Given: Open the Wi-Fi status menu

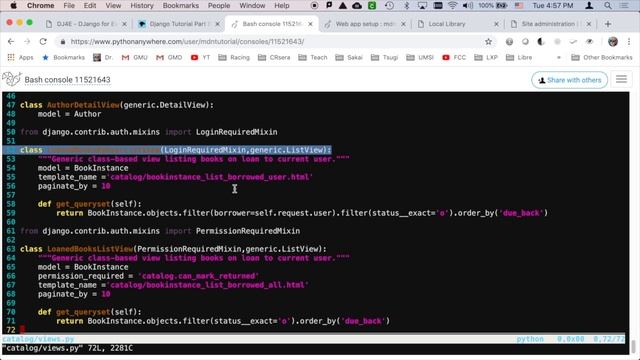Looking at the screenshot, I should pos(452,6).
